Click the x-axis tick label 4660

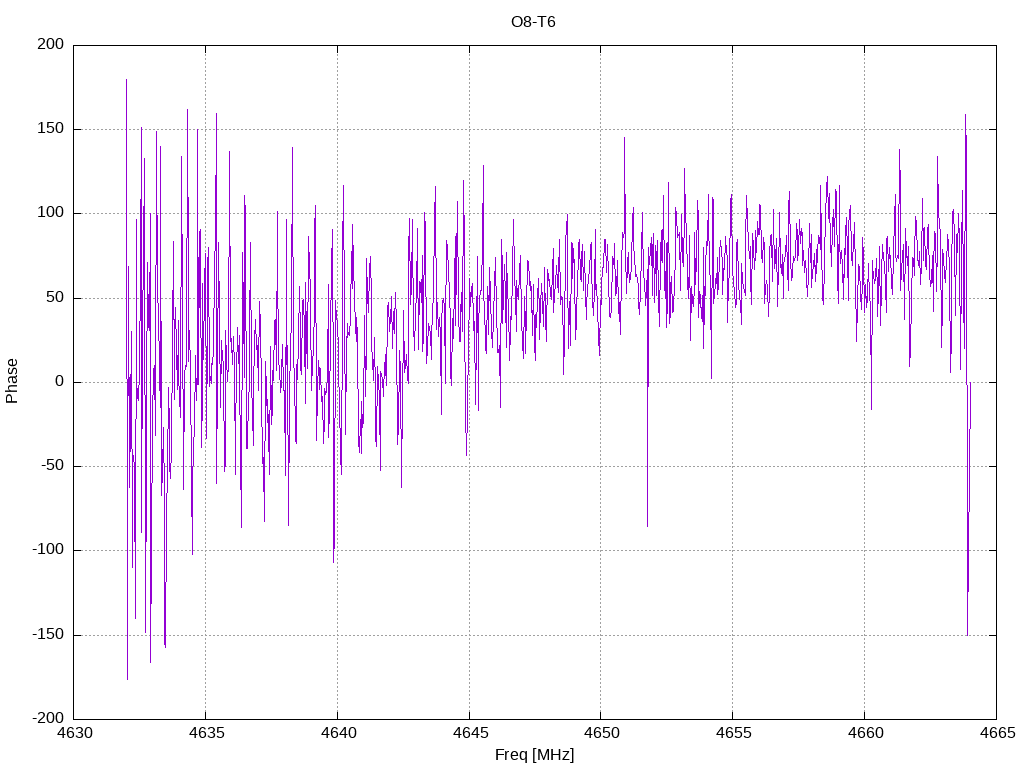click(x=865, y=733)
